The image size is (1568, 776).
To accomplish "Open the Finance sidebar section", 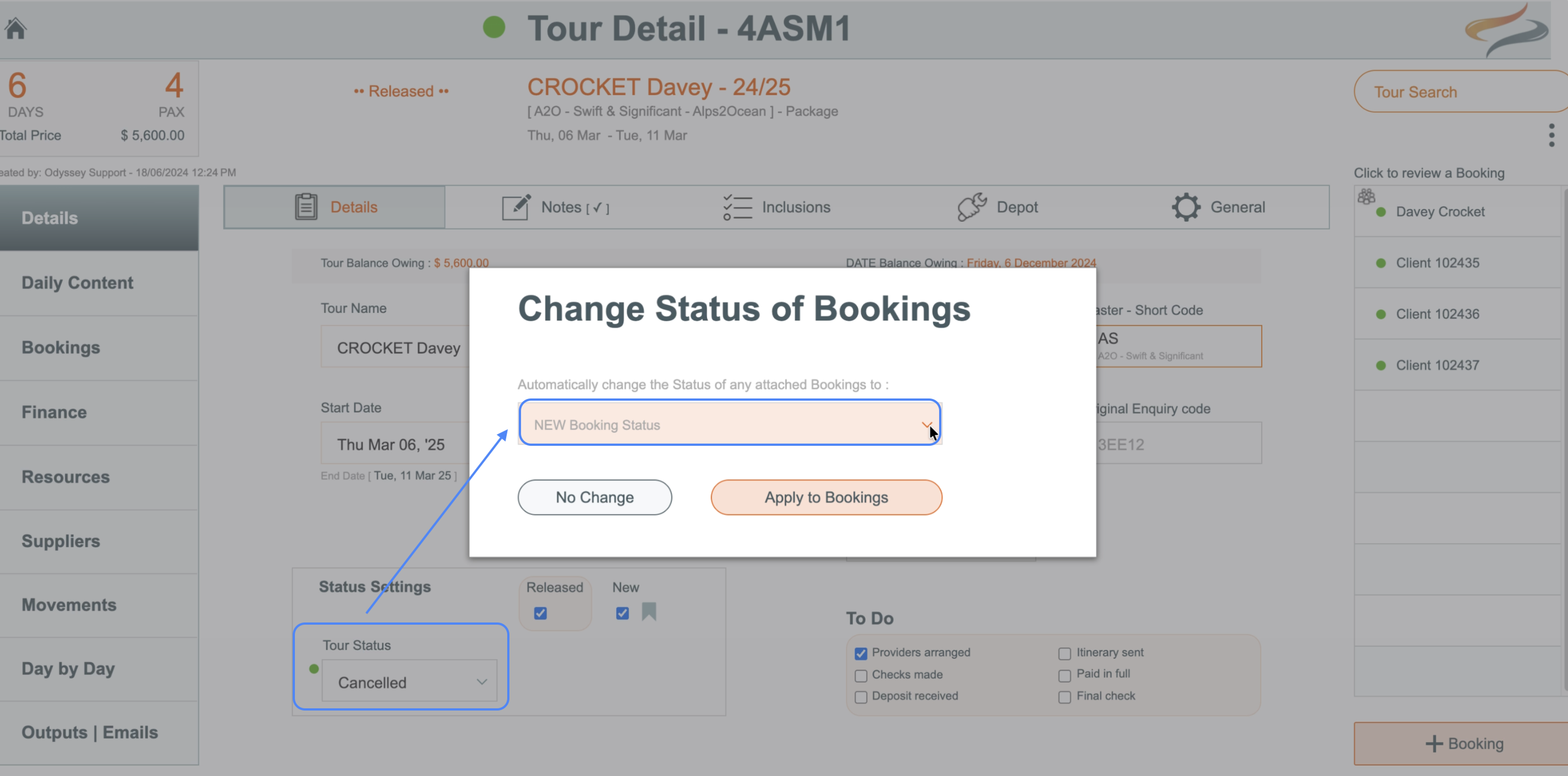I will coord(54,412).
